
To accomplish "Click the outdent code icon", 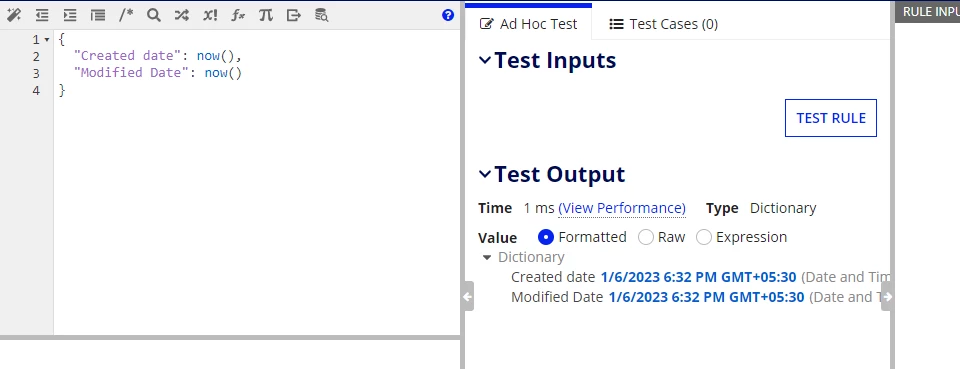I will tap(42, 15).
